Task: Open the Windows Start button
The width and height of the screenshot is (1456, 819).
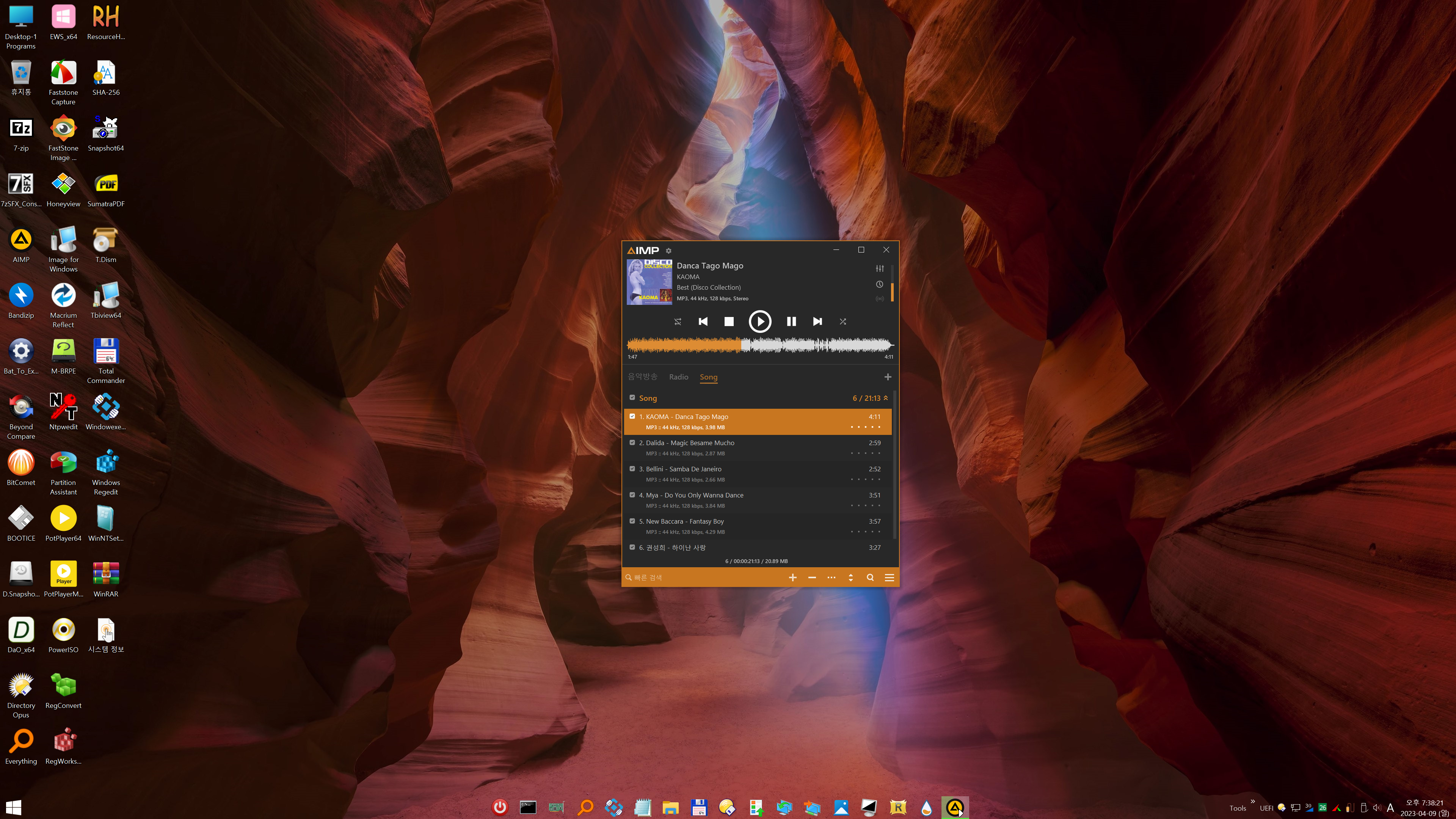Action: click(14, 808)
